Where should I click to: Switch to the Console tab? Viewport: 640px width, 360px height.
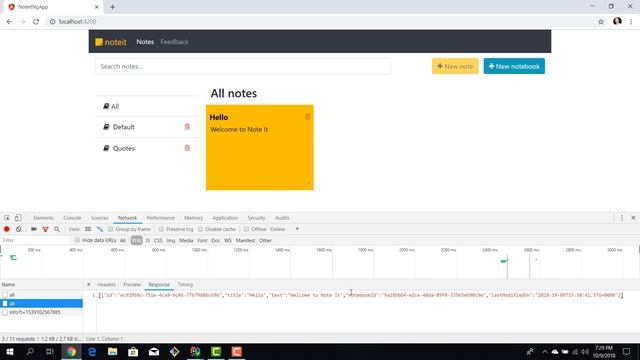tap(72, 218)
